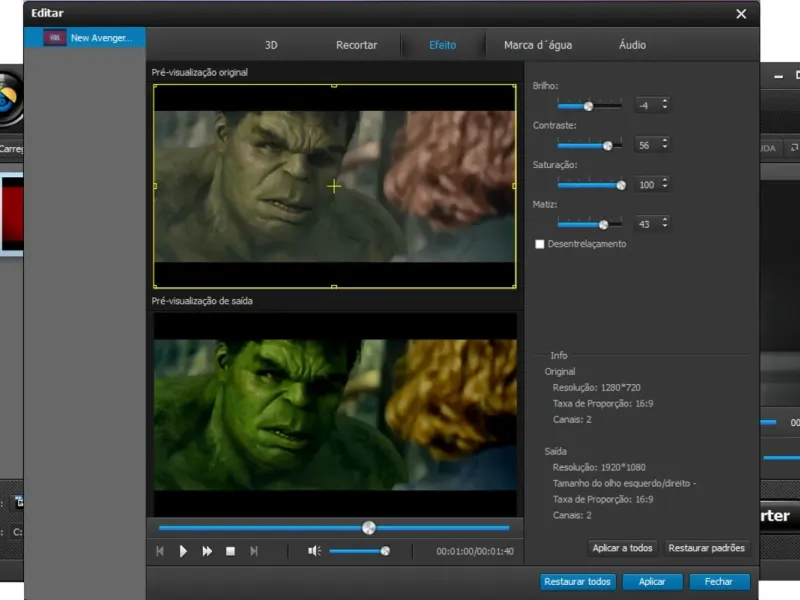
Task: Switch to the Recortar tab
Action: (x=356, y=45)
